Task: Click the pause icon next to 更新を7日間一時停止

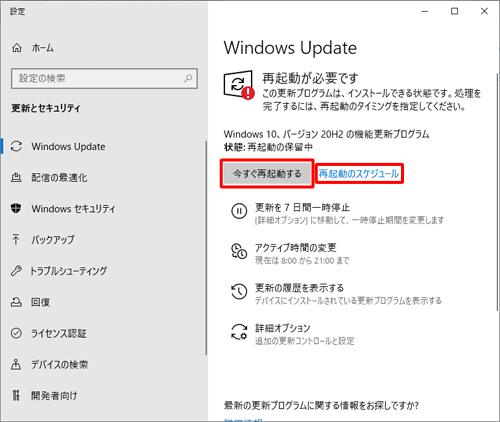Action: [239, 211]
